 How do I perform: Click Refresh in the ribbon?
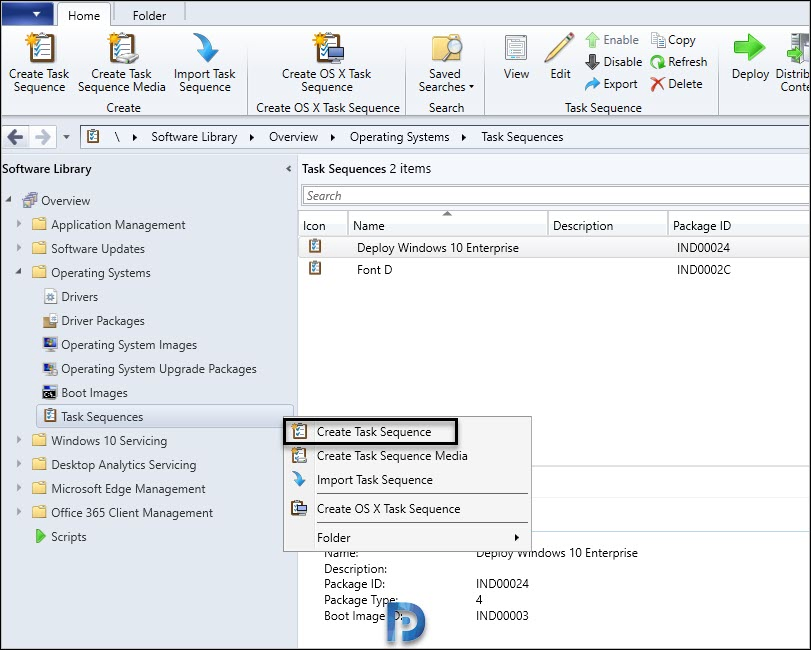679,62
